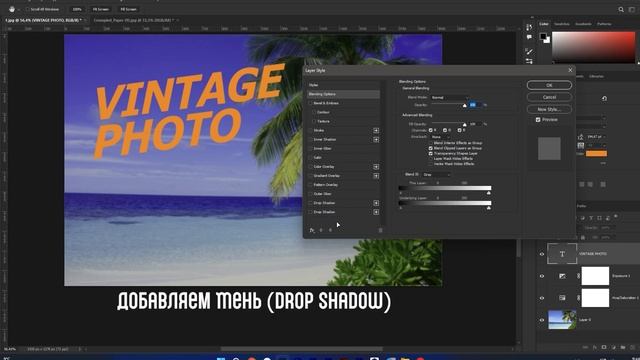
Task: Click the delete effect trash icon in dialog
Action: click(x=380, y=230)
